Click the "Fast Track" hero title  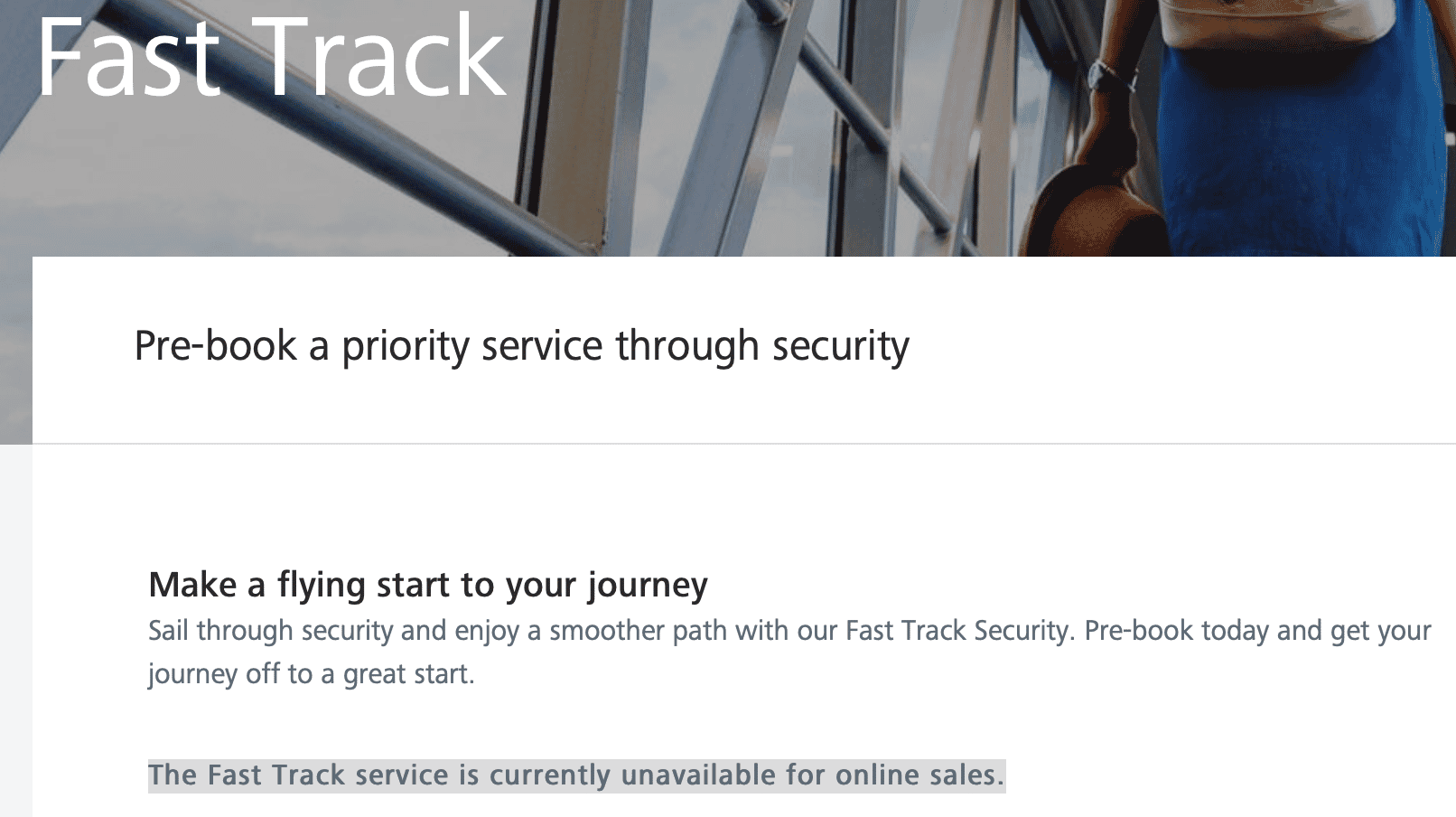[269, 56]
